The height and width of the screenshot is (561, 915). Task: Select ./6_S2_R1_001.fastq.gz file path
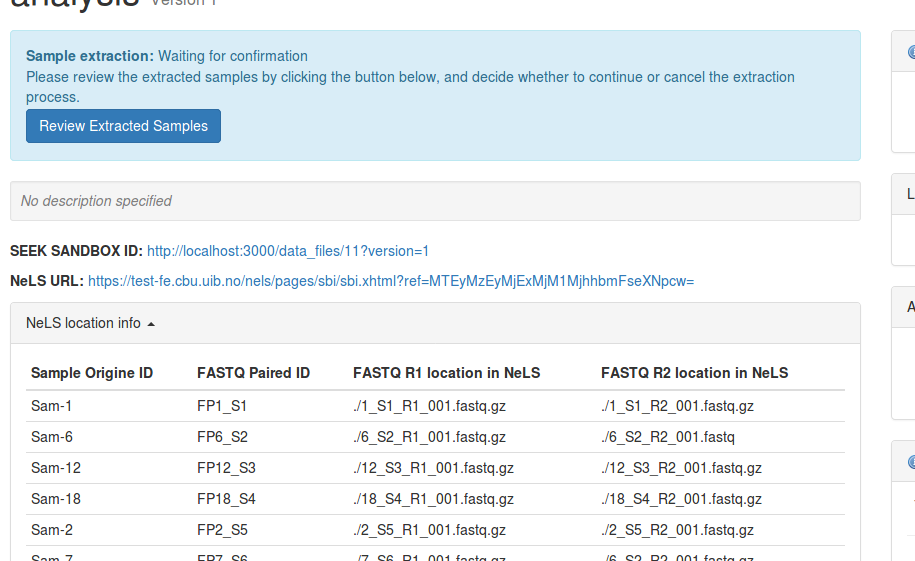pos(429,437)
